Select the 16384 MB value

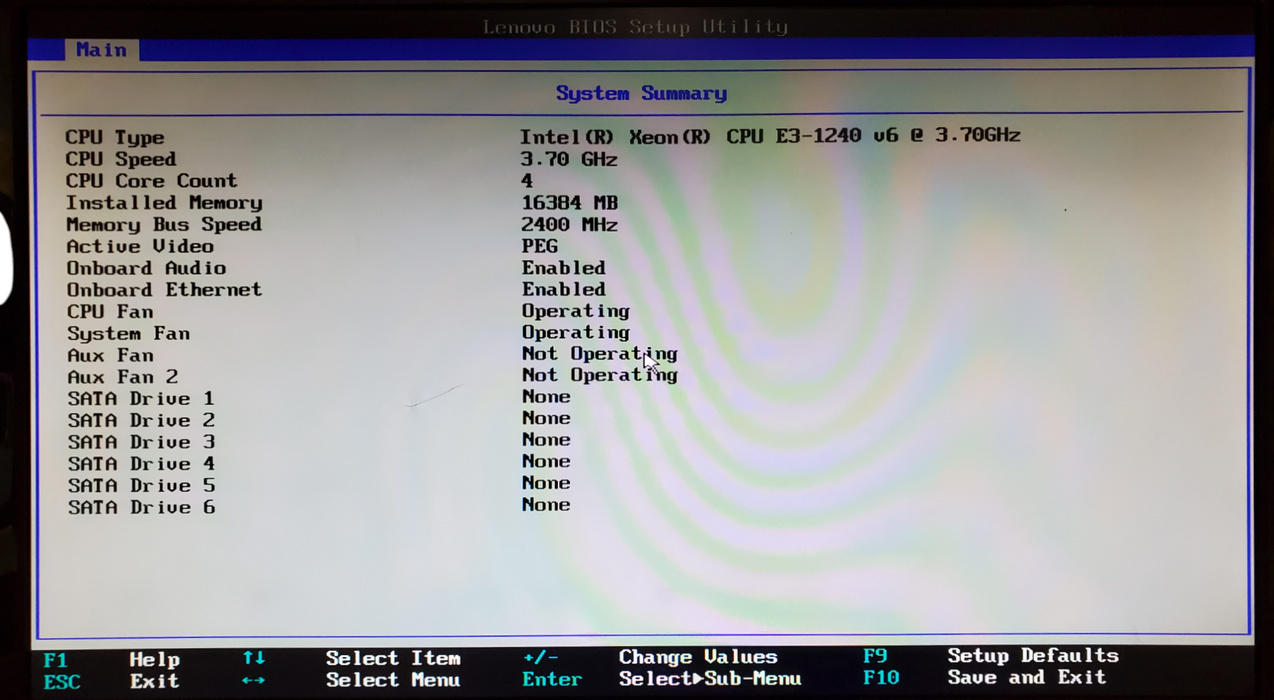point(570,203)
